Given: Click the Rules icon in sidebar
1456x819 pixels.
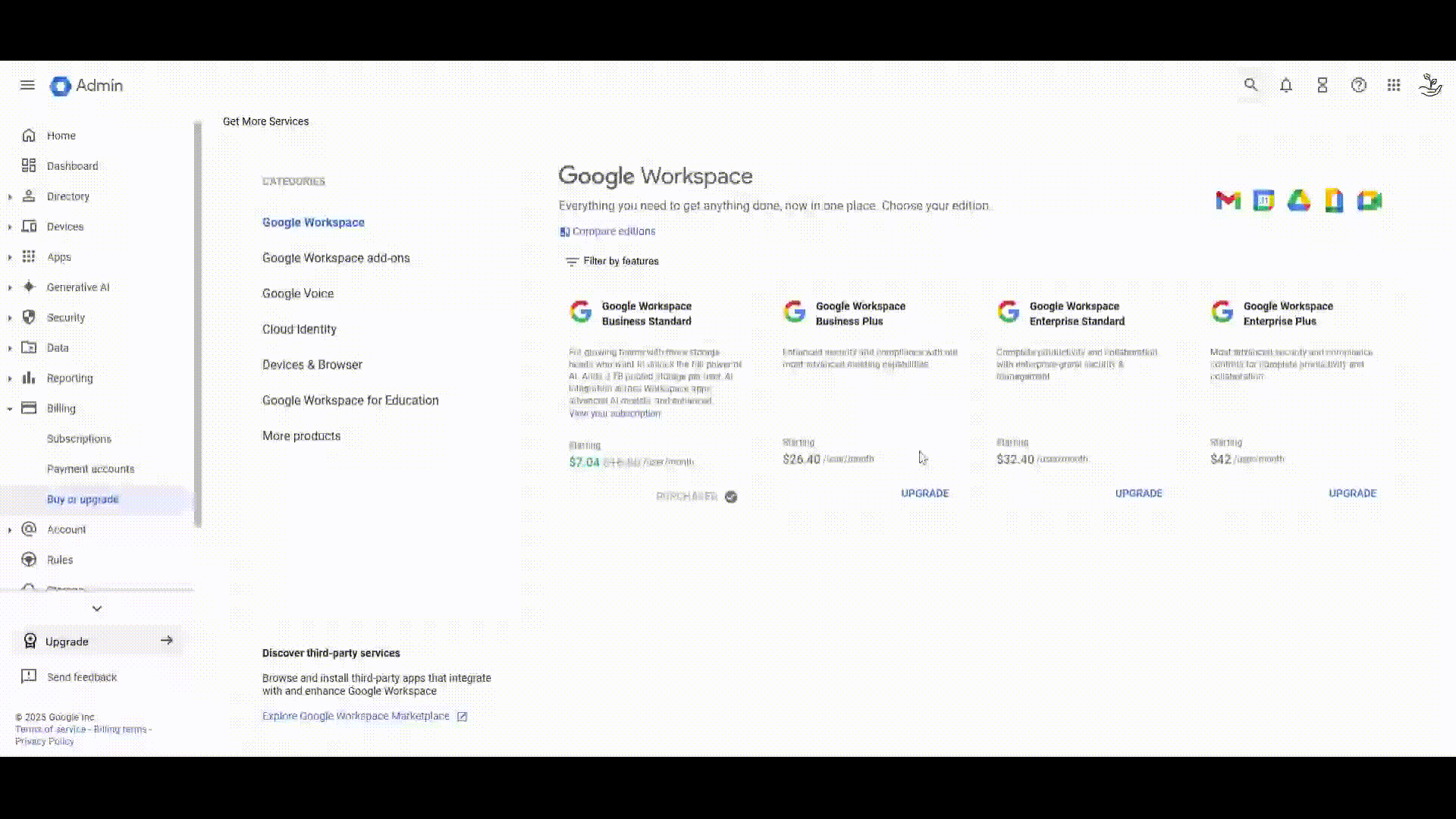Looking at the screenshot, I should [29, 560].
